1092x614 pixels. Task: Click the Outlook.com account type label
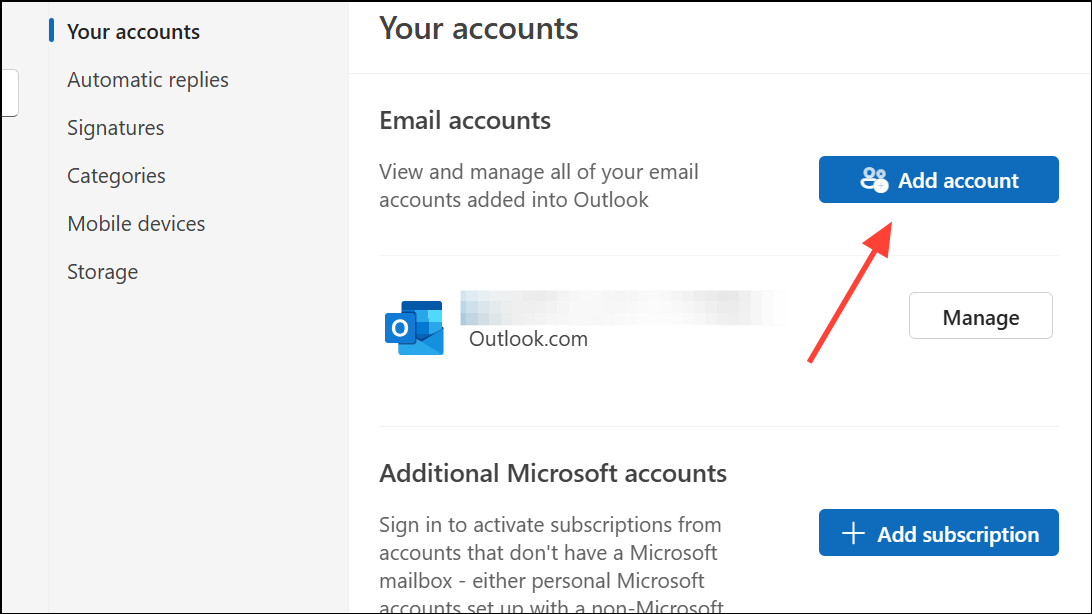(x=528, y=339)
